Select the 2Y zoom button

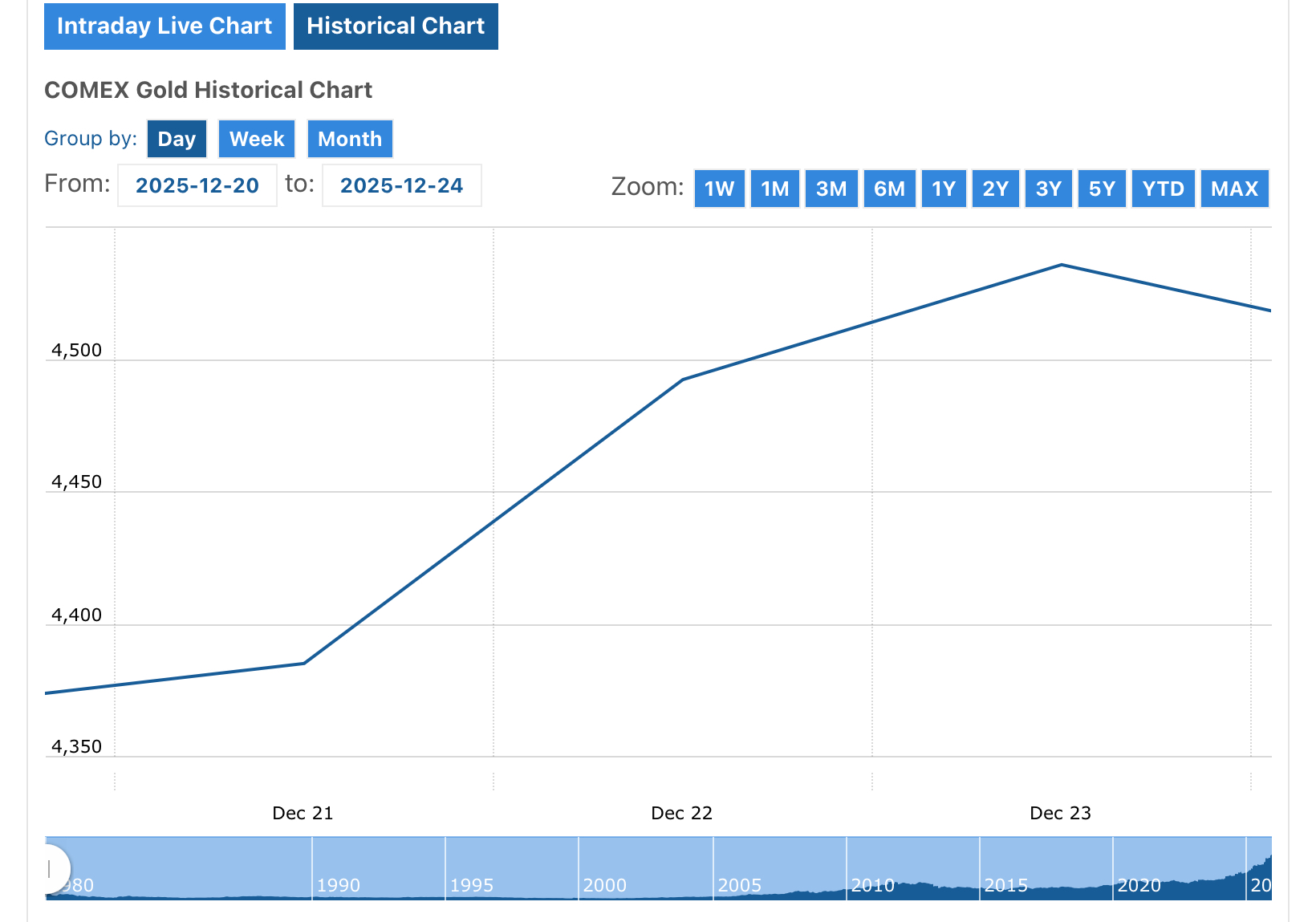(x=996, y=189)
